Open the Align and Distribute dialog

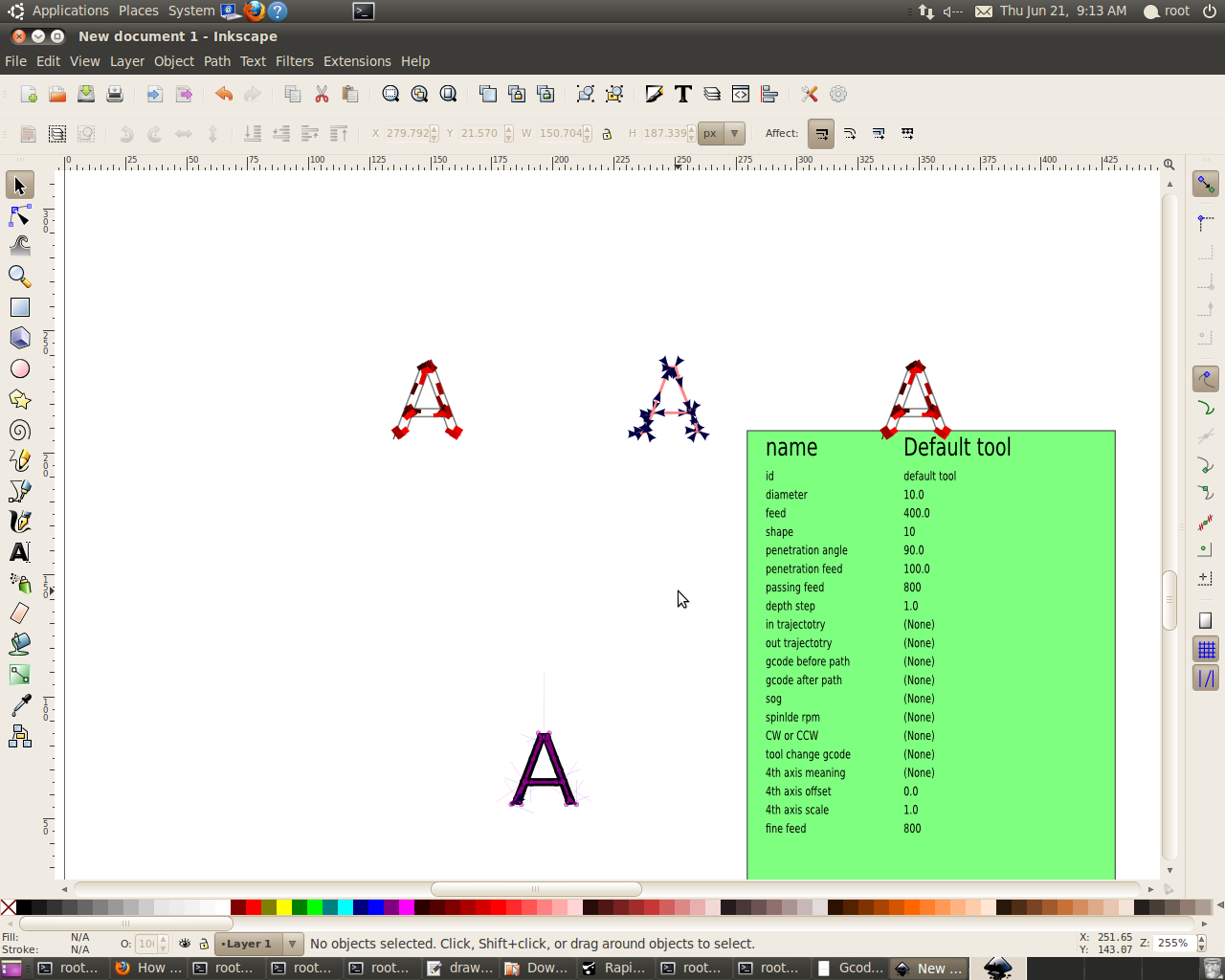click(769, 94)
